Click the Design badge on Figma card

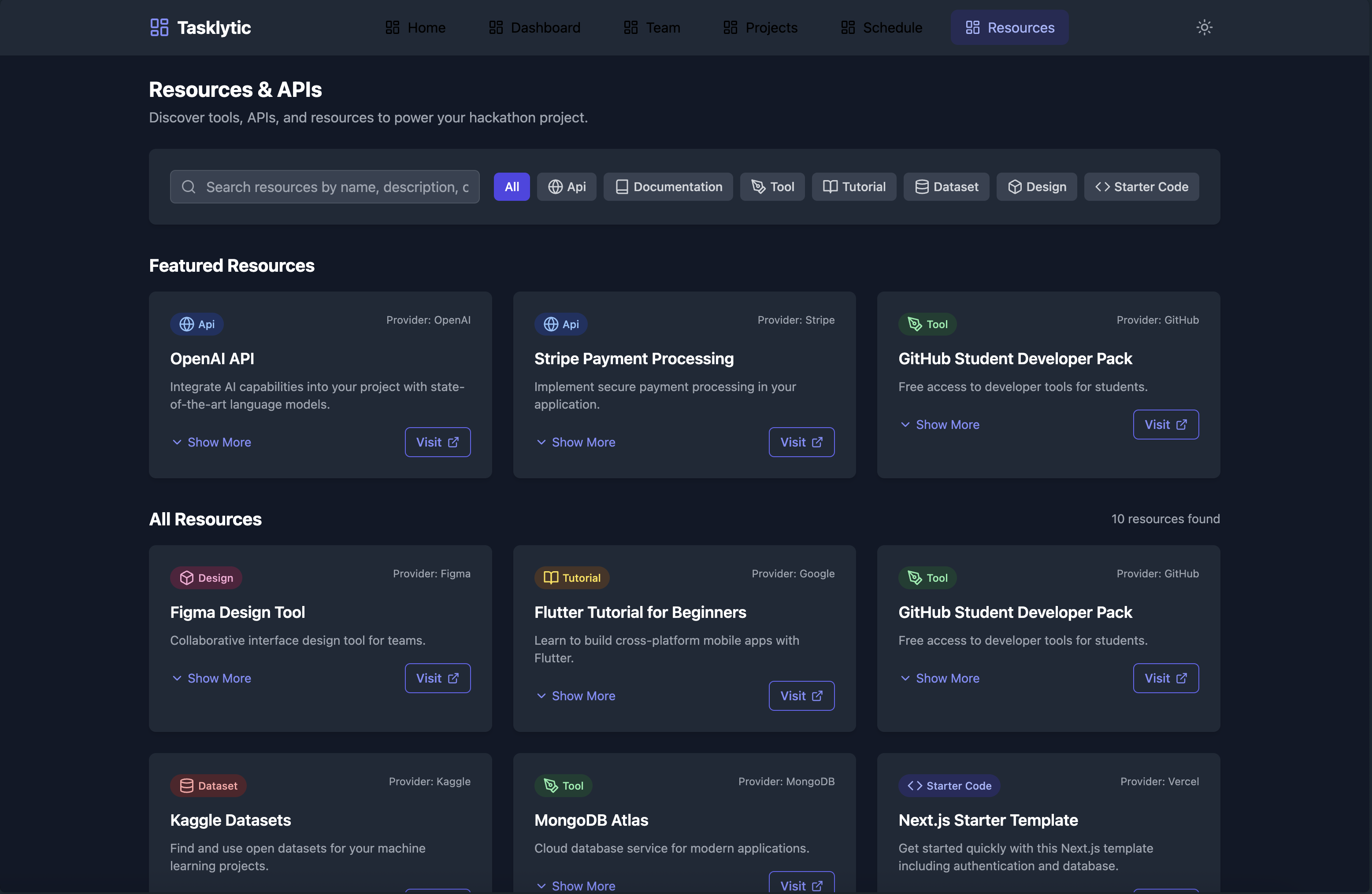[x=206, y=578]
